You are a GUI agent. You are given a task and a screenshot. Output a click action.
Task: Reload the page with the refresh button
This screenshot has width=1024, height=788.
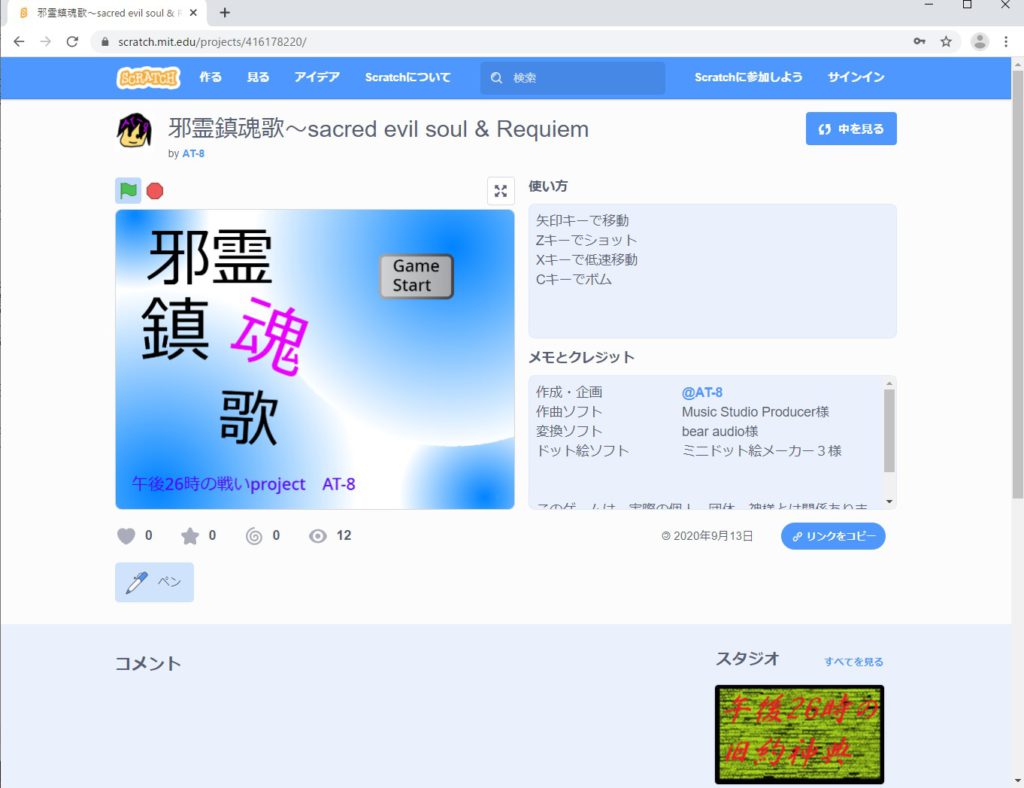72,41
